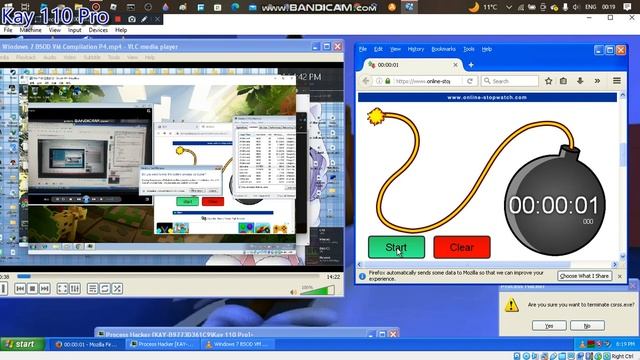Go back with Firefox back arrow

point(366,81)
